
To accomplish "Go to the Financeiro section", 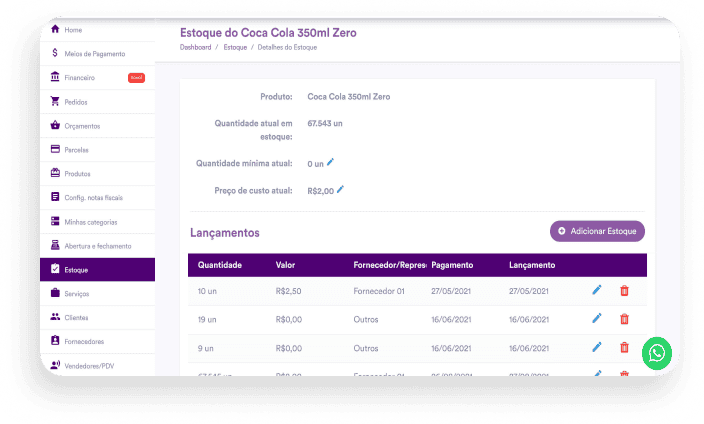I will click(x=97, y=78).
